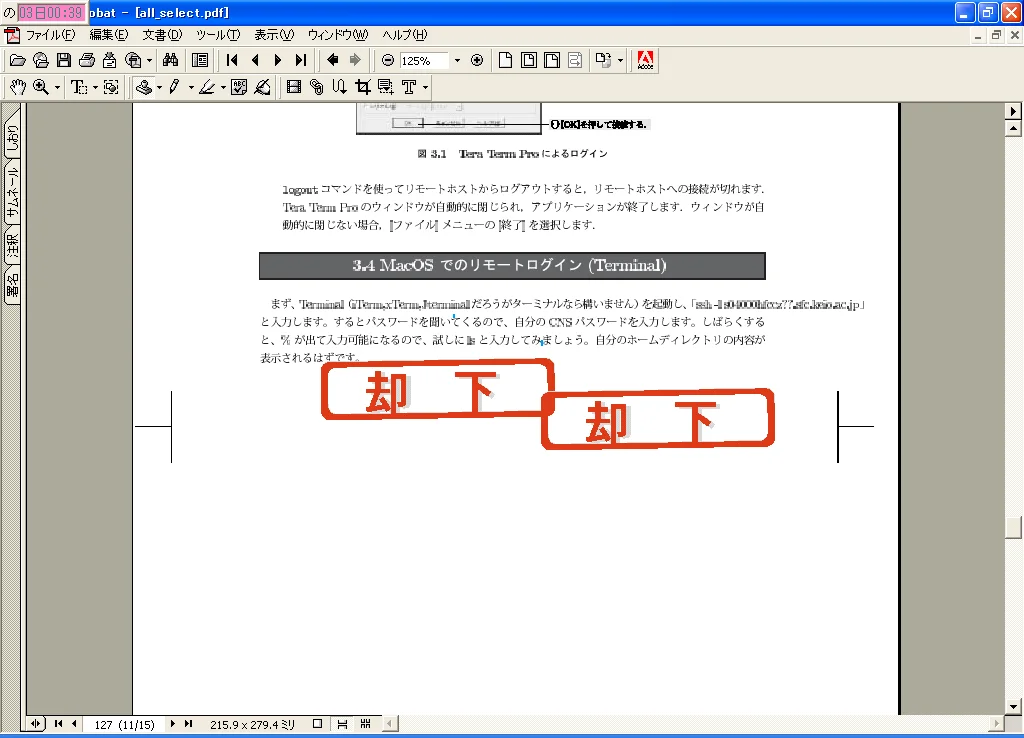Expand the highlighter tool options arrow
1024x738 pixels.
pyautogui.click(x=223, y=87)
